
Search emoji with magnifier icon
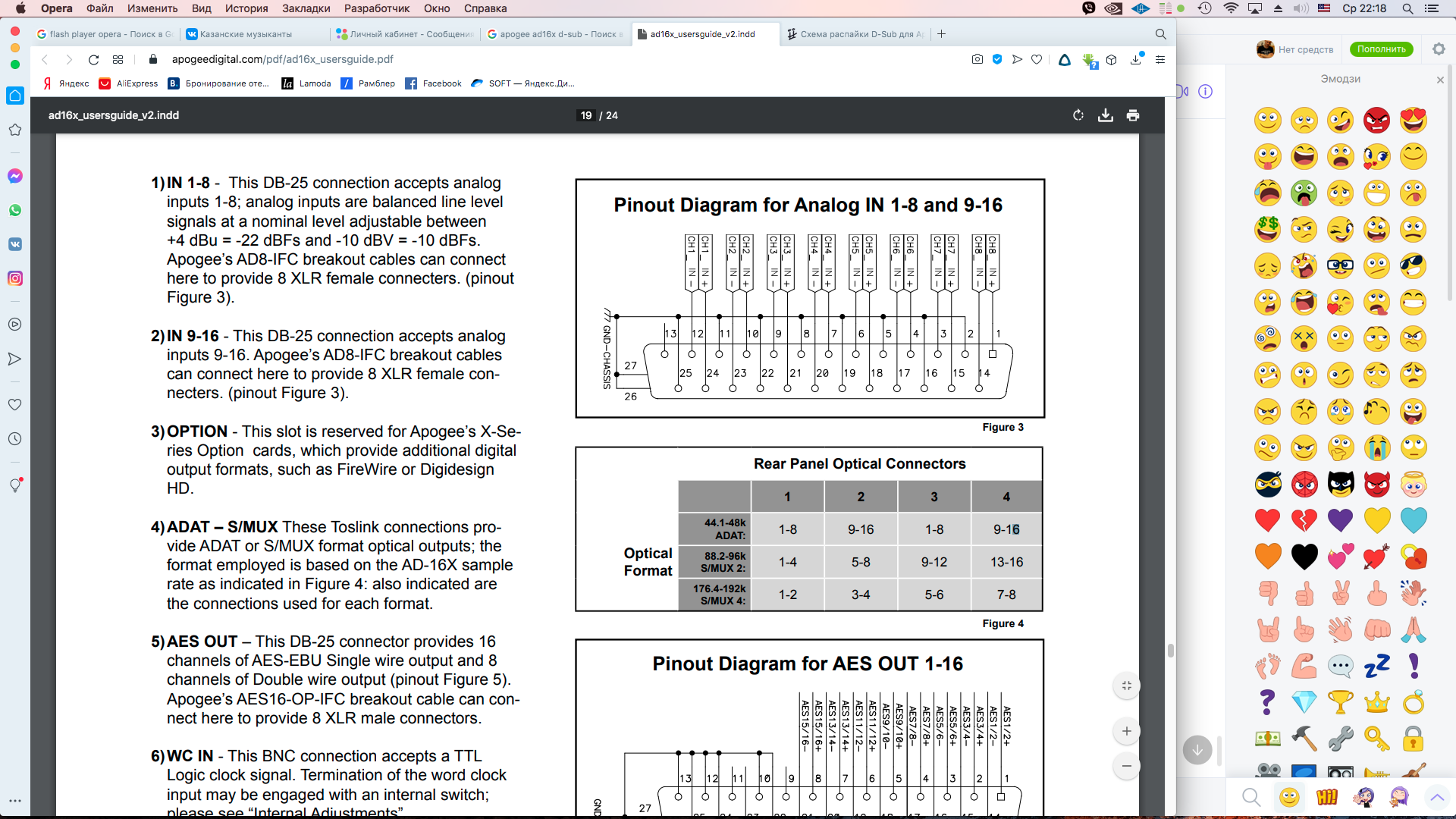pos(1251,796)
